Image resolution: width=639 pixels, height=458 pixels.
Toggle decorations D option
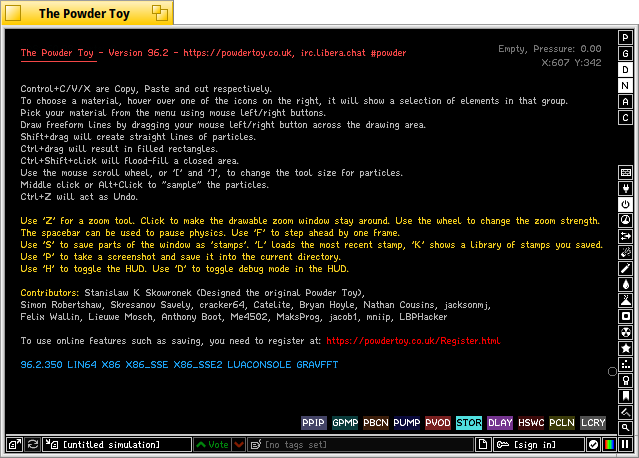626,70
